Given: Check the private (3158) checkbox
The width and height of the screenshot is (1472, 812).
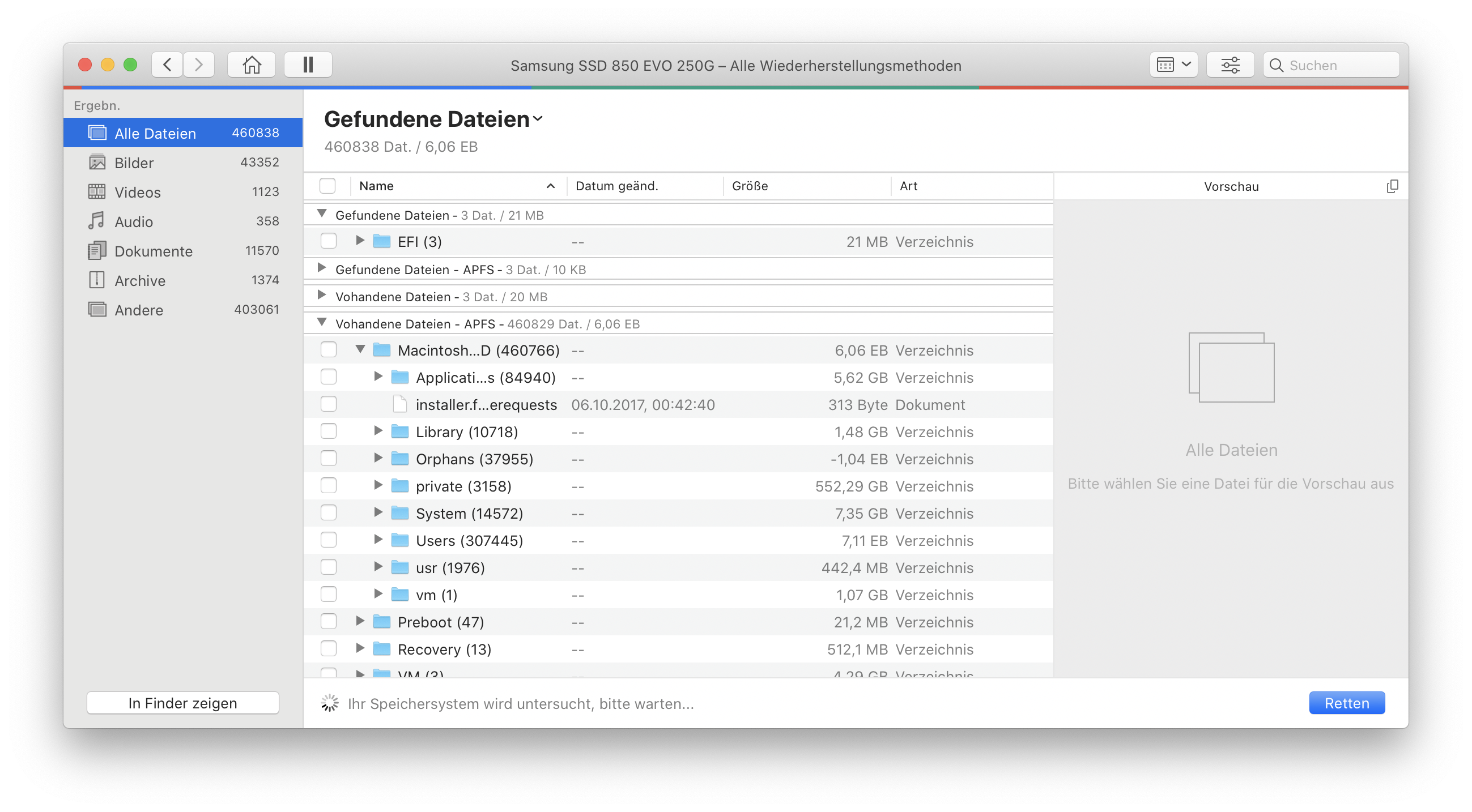Looking at the screenshot, I should pos(329,485).
